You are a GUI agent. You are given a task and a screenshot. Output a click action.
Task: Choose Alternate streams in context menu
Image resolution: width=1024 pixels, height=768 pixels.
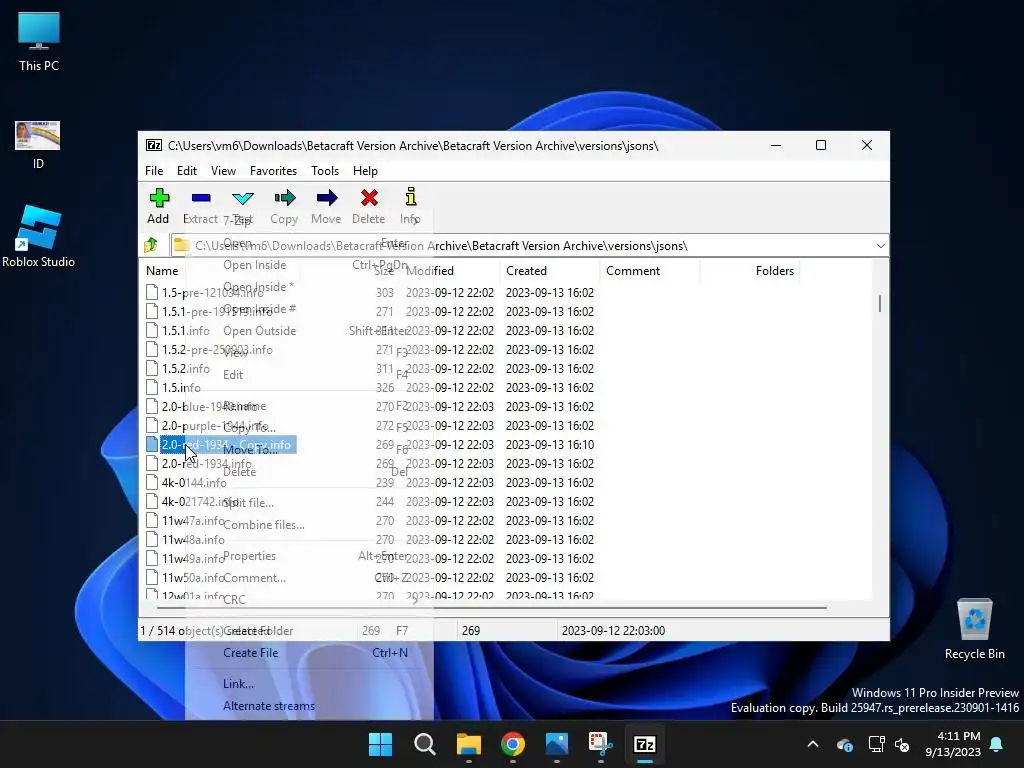tap(310, 705)
